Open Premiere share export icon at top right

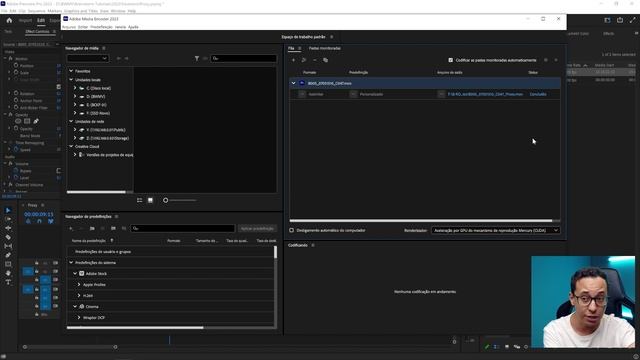point(620,20)
